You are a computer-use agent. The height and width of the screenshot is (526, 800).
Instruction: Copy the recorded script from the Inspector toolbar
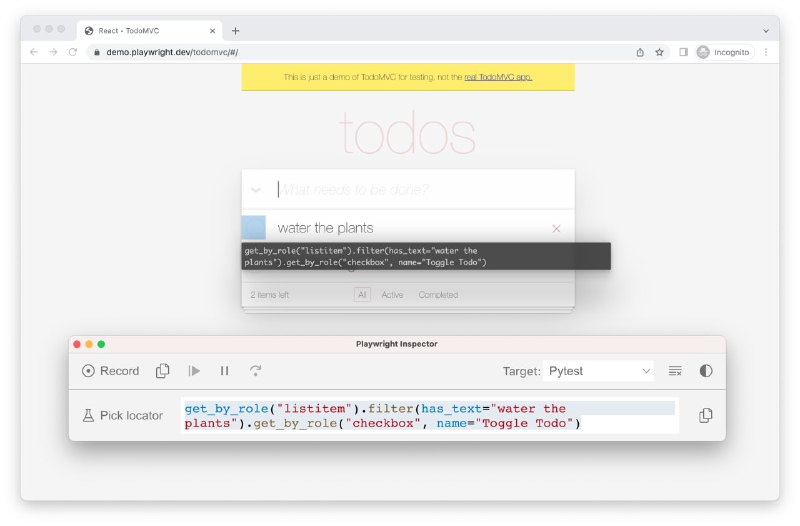(x=162, y=371)
